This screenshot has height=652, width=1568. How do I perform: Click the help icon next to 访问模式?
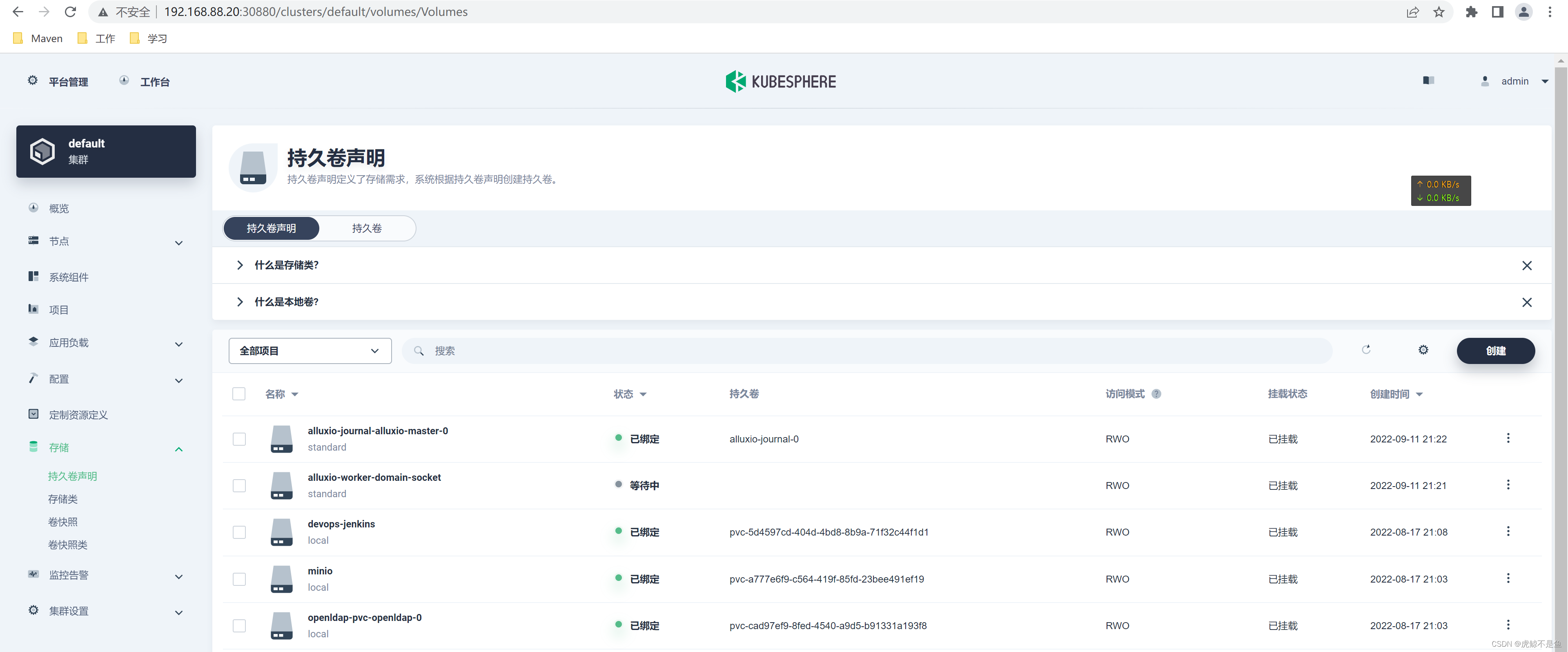(1156, 394)
